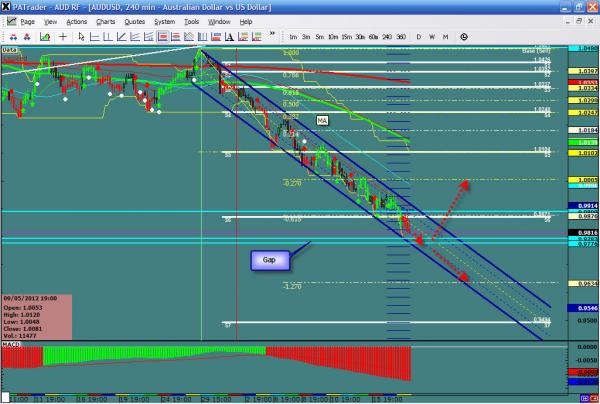This screenshot has height=404, width=600.
Task: Click the PATrader chart icon beside Page menu
Action: pyautogui.click(x=11, y=21)
